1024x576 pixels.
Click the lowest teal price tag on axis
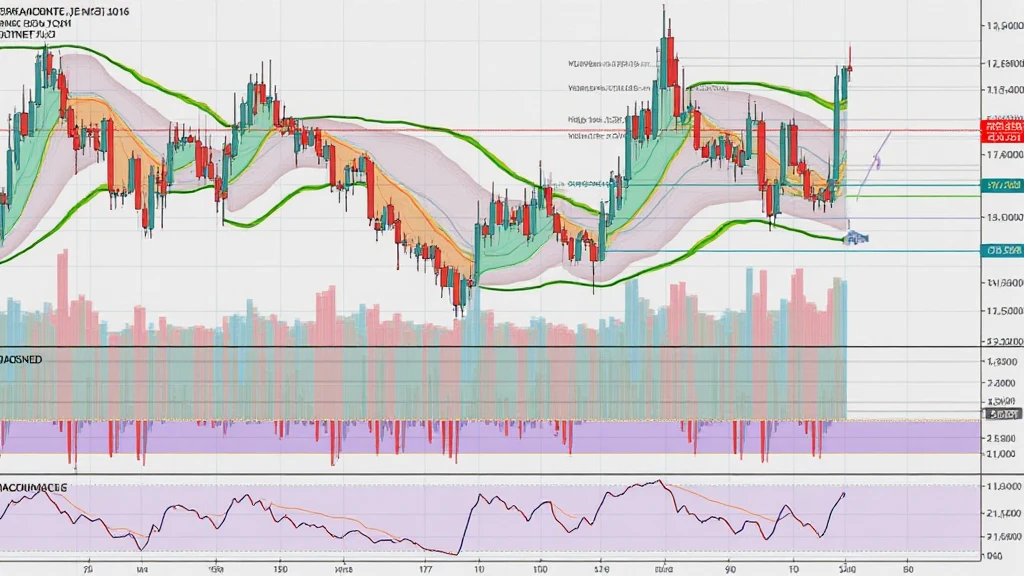coord(1002,250)
